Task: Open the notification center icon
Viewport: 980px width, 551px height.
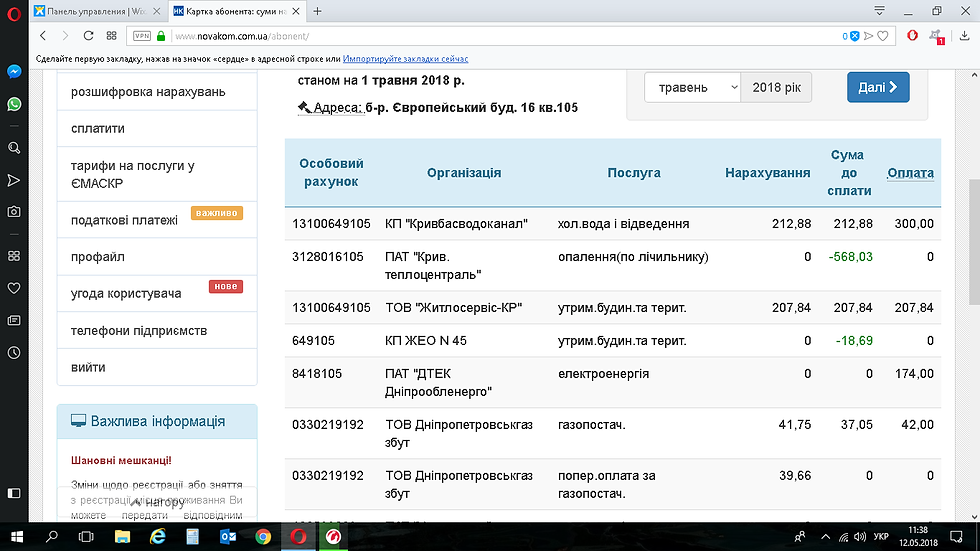Action: click(956, 537)
